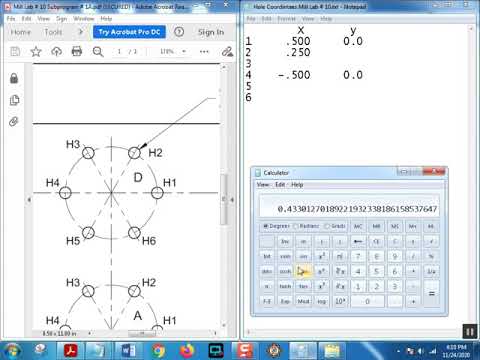Open the Snagit taskbar icon
Viewport: 480px width, 360px height.
[246, 351]
